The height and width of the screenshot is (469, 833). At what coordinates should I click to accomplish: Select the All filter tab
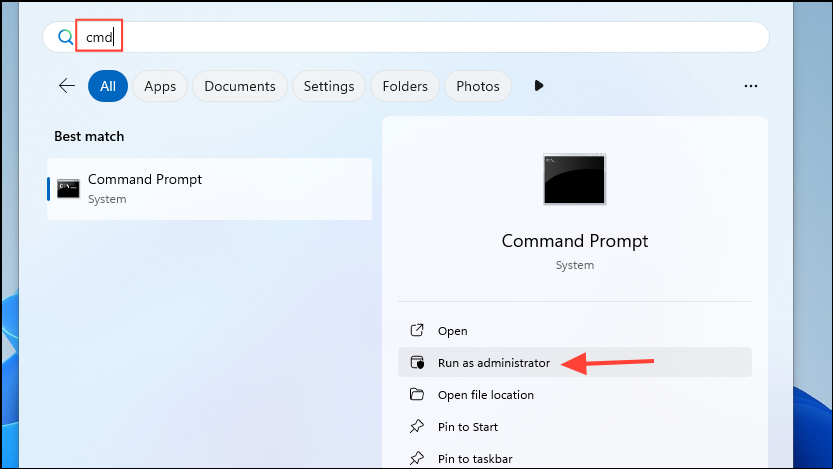[x=108, y=86]
